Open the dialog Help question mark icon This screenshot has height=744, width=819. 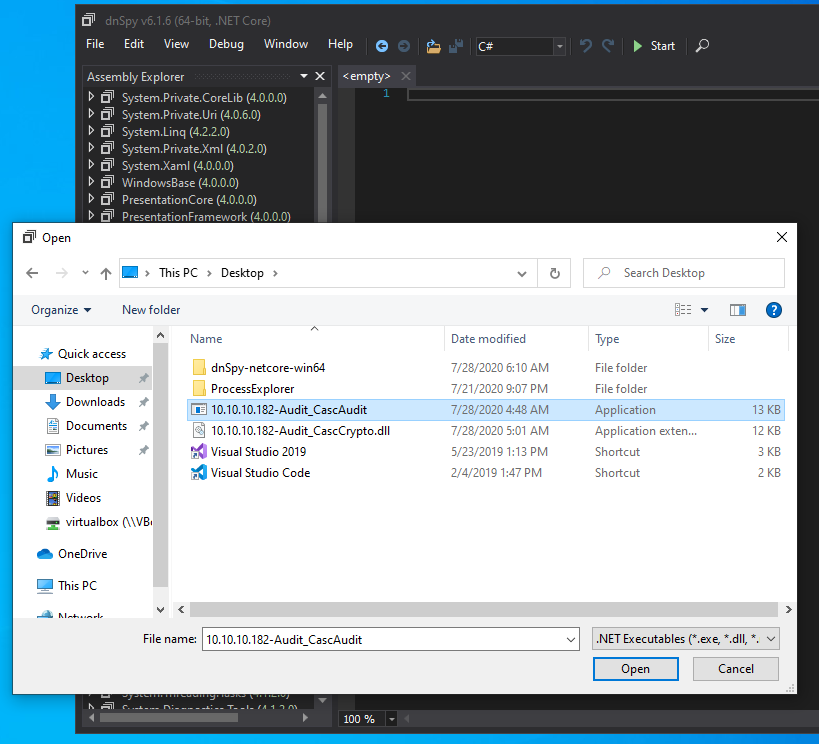[x=773, y=310]
